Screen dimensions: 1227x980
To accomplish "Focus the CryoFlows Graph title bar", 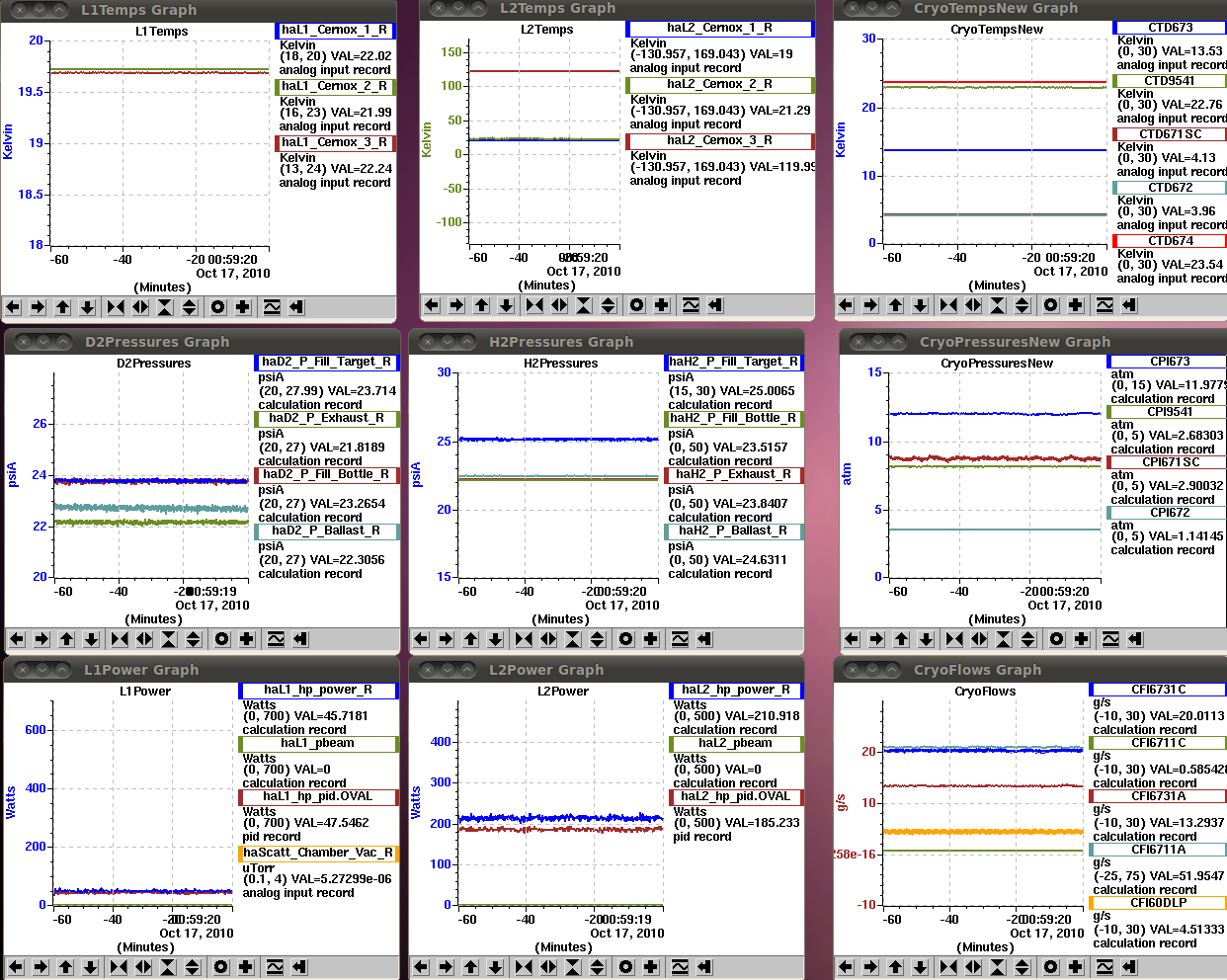I will click(1030, 670).
